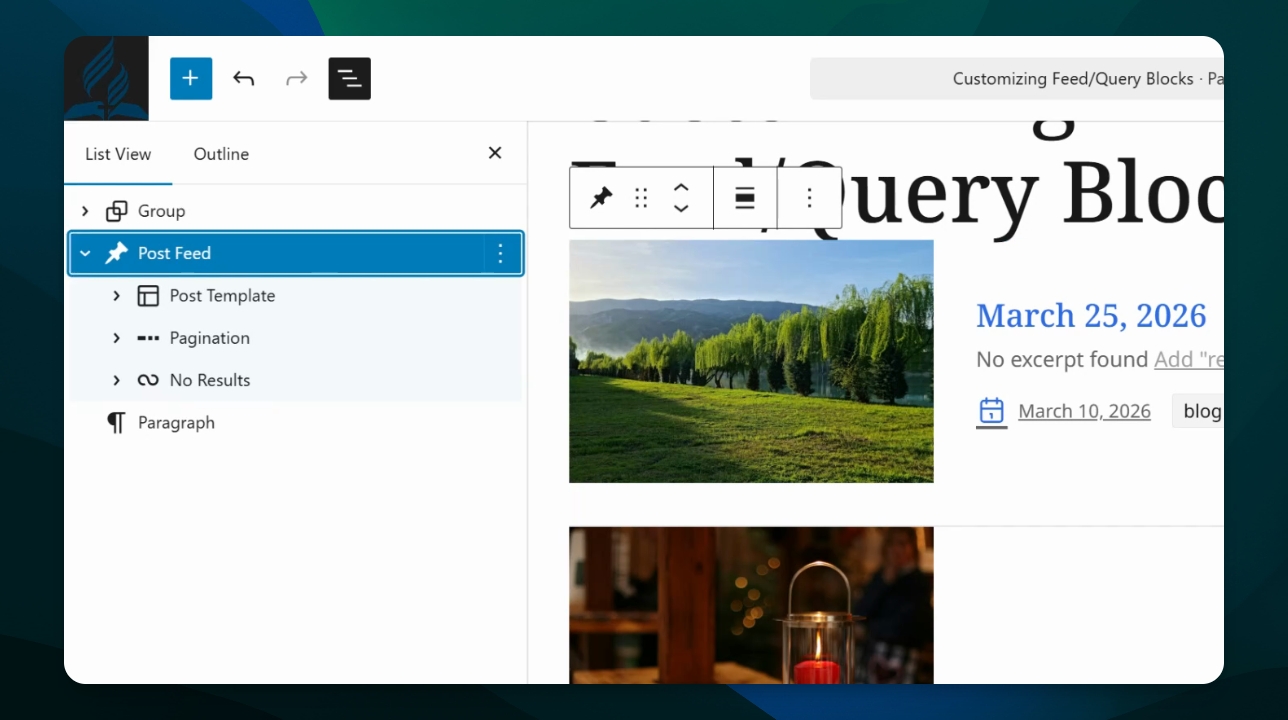
Task: Undo the last change
Action: [244, 78]
